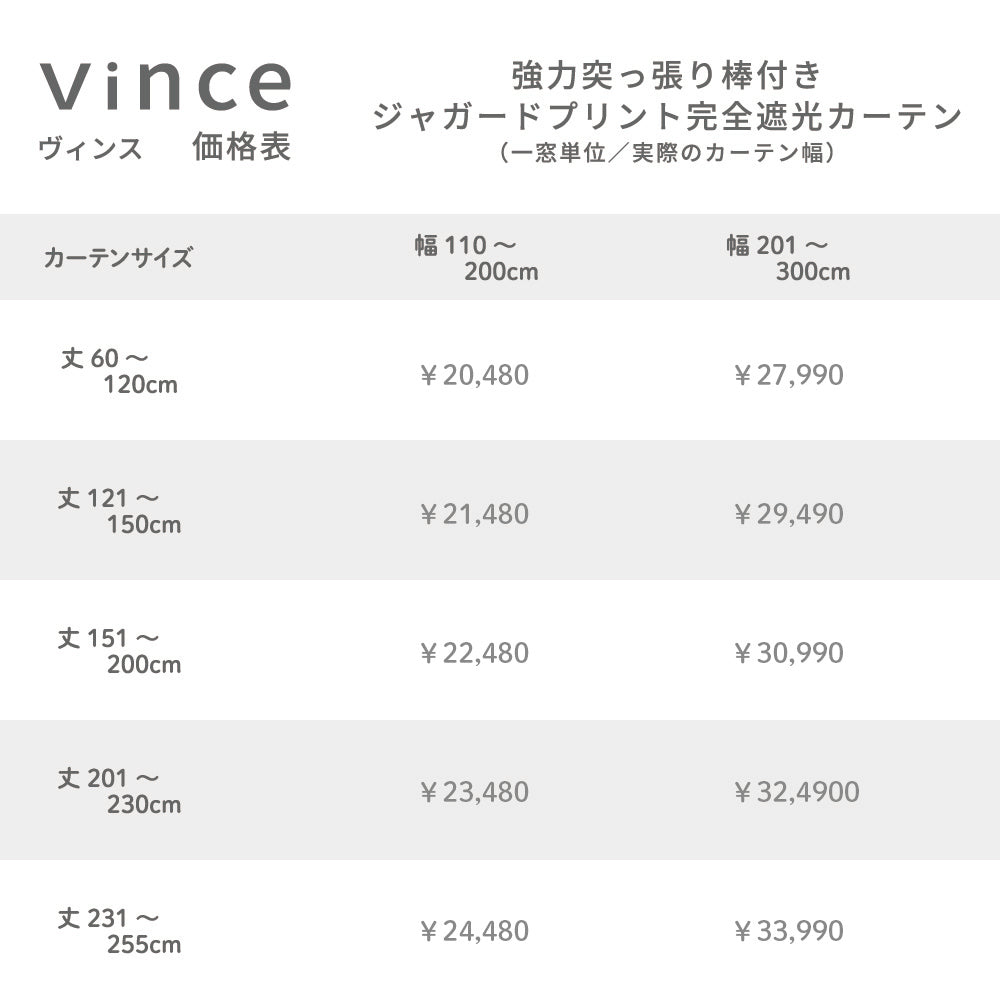Screen dimensions: 1000x1000
Task: Click the ¥20,480 price cell
Action: tap(474, 376)
